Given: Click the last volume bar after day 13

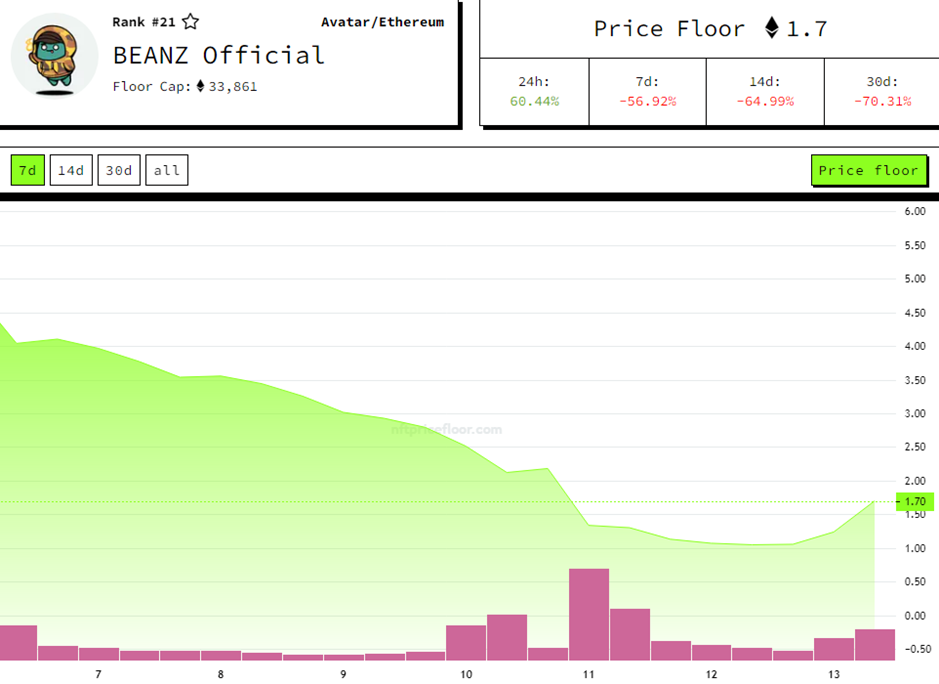Looking at the screenshot, I should click(875, 645).
